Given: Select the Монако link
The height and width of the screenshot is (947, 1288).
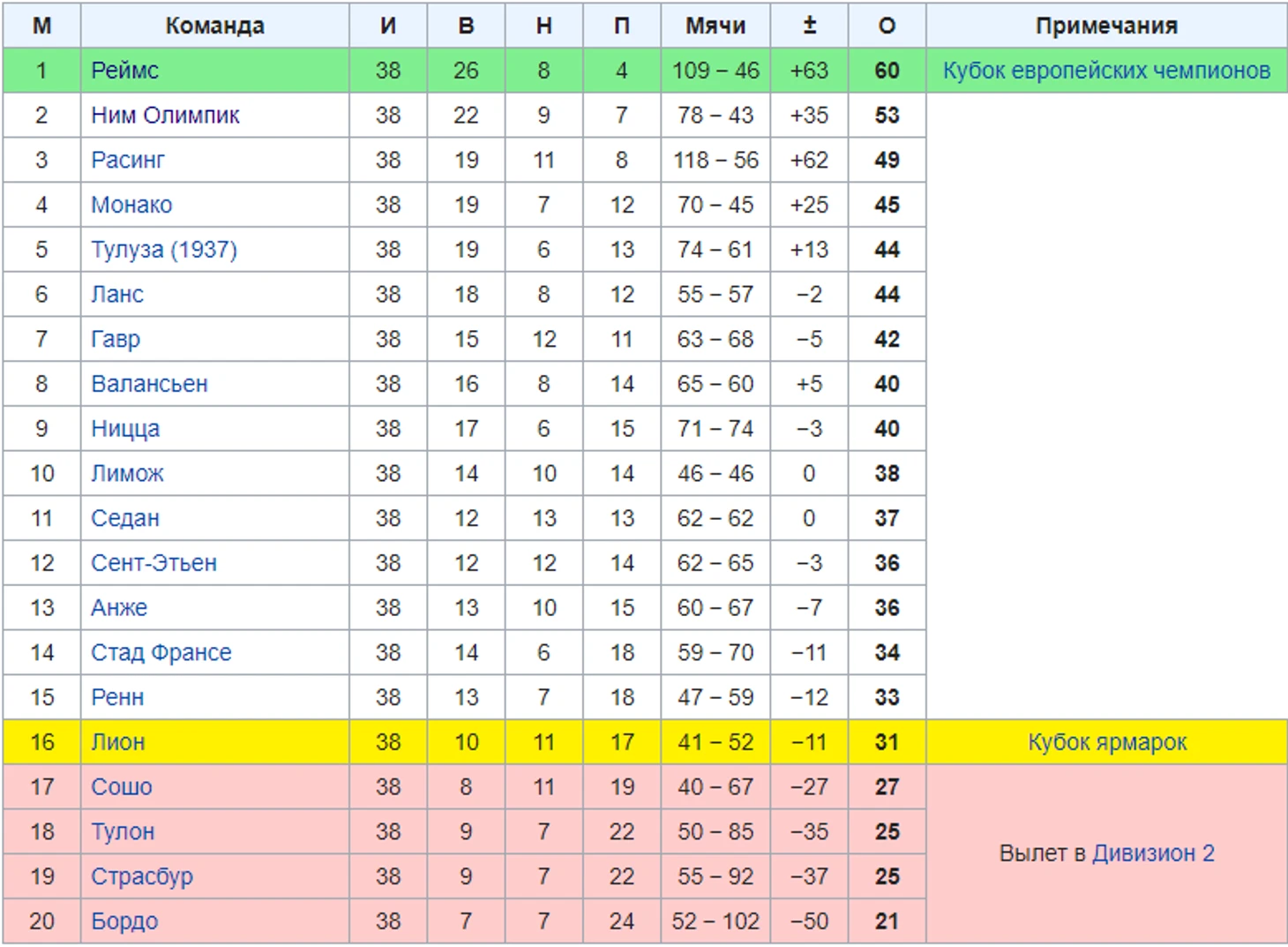Looking at the screenshot, I should (131, 205).
